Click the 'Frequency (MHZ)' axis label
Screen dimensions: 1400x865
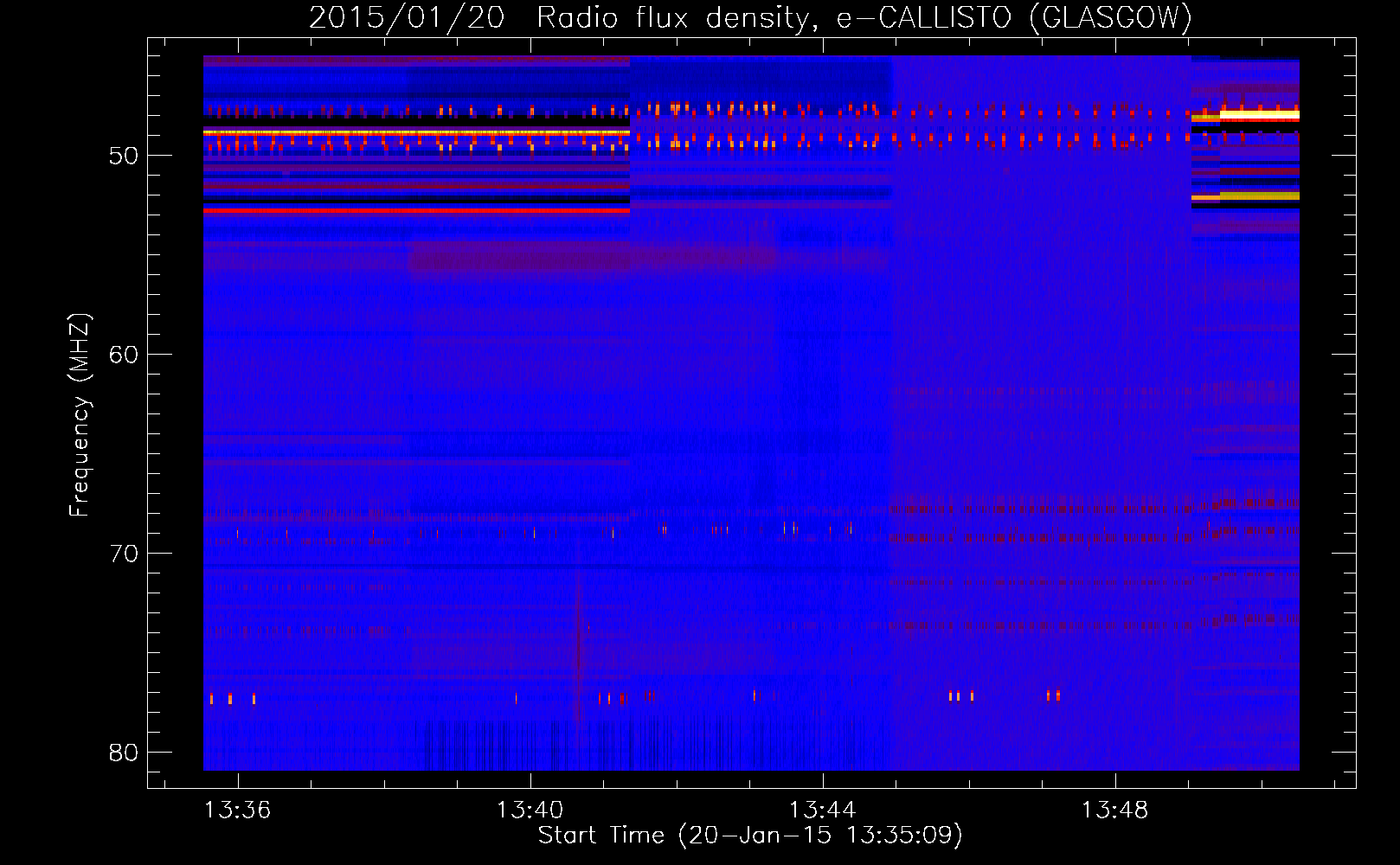coord(80,415)
